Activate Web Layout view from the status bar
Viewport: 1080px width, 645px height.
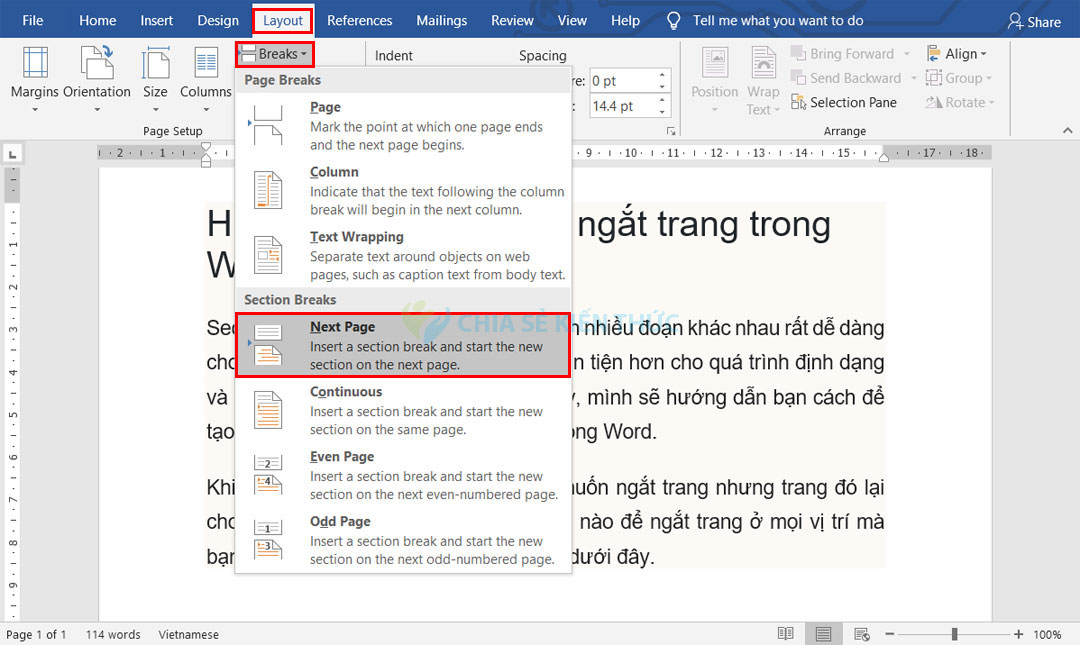point(861,633)
